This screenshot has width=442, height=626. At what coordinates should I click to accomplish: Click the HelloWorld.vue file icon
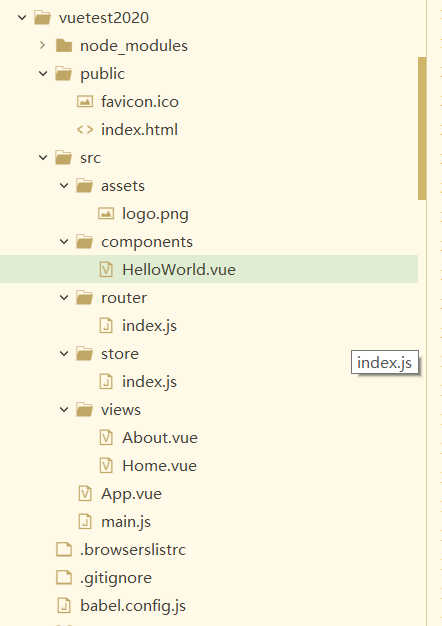[106, 270]
